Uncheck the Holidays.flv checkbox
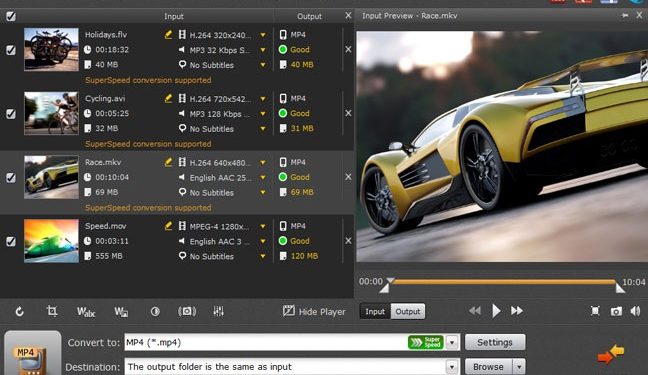Image resolution: width=648 pixels, height=375 pixels. tap(11, 50)
